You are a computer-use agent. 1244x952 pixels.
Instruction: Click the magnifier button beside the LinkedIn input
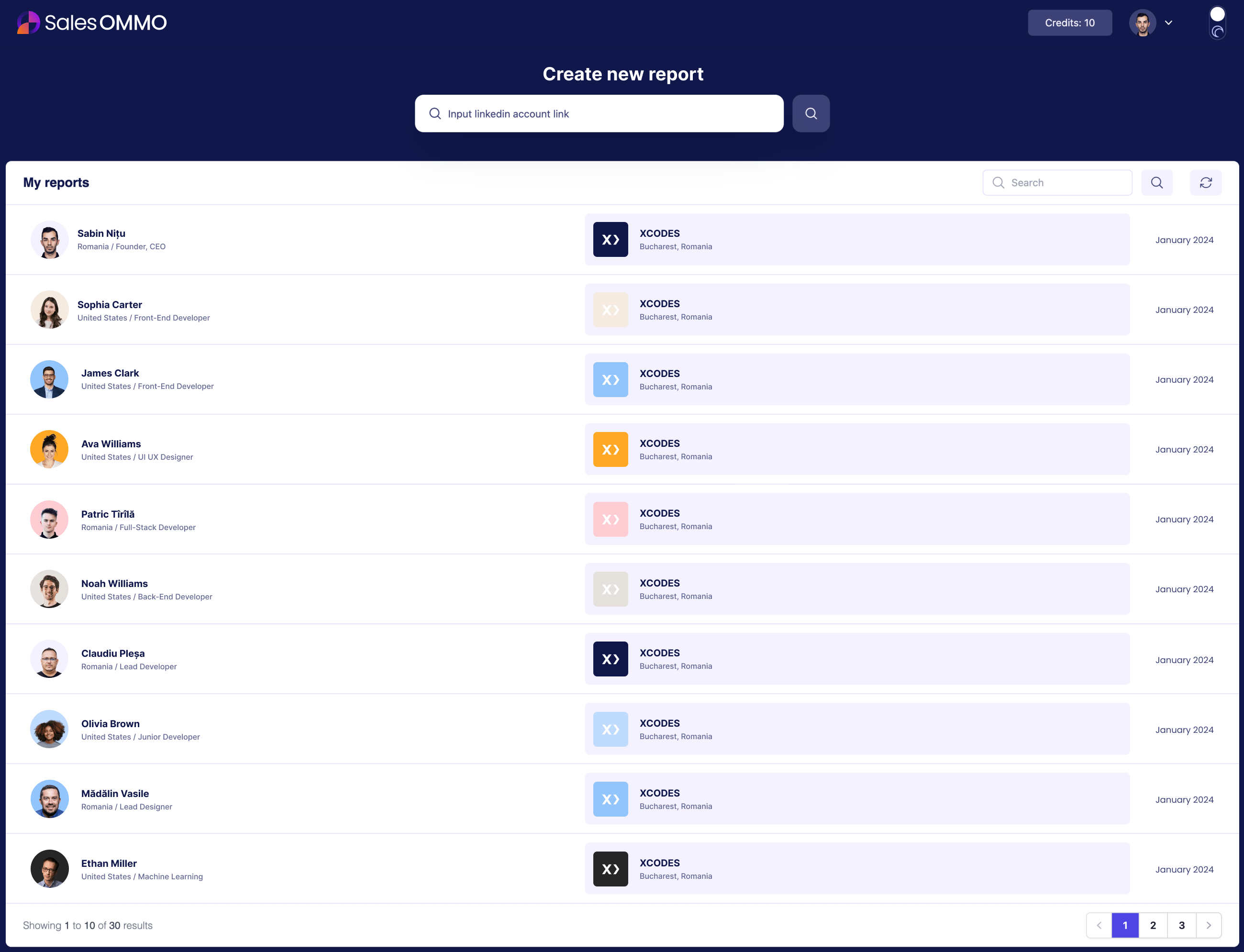811,113
